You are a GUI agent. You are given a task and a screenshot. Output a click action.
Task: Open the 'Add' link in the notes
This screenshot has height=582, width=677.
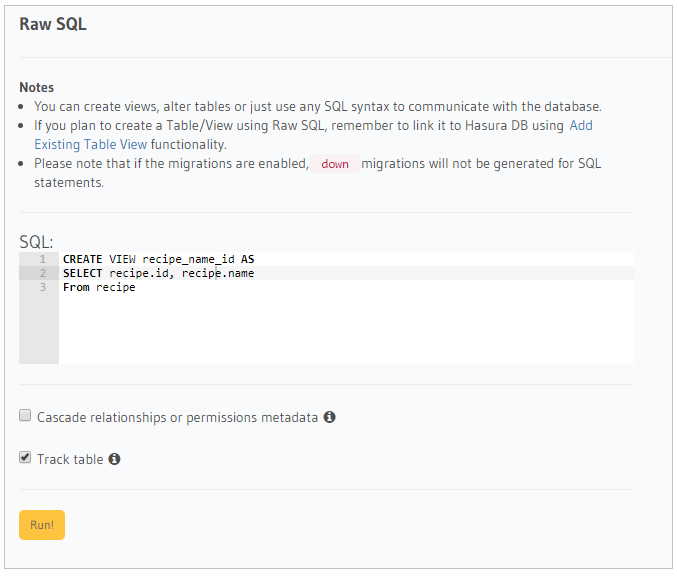point(581,126)
